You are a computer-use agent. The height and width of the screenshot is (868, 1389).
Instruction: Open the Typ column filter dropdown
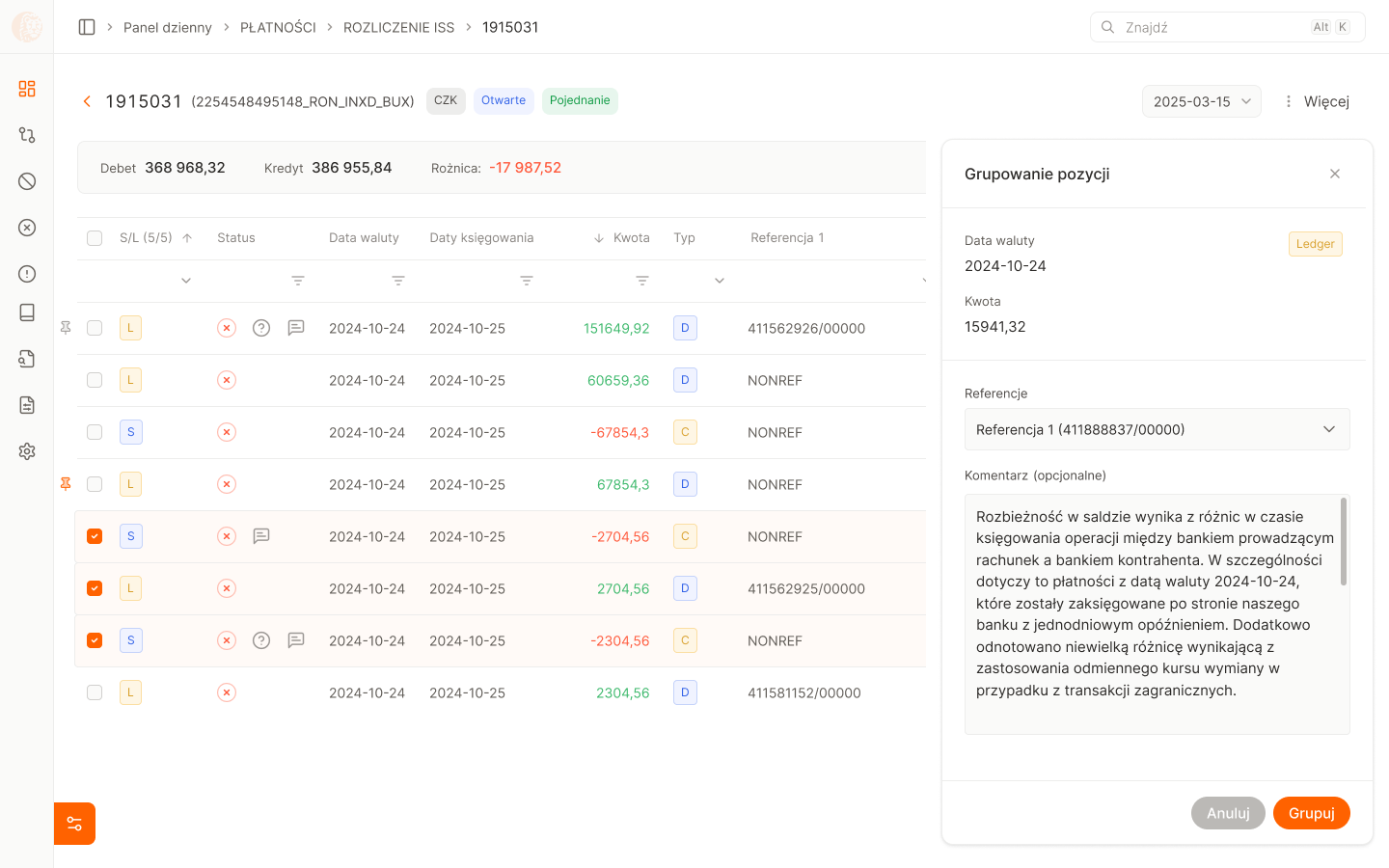click(720, 281)
